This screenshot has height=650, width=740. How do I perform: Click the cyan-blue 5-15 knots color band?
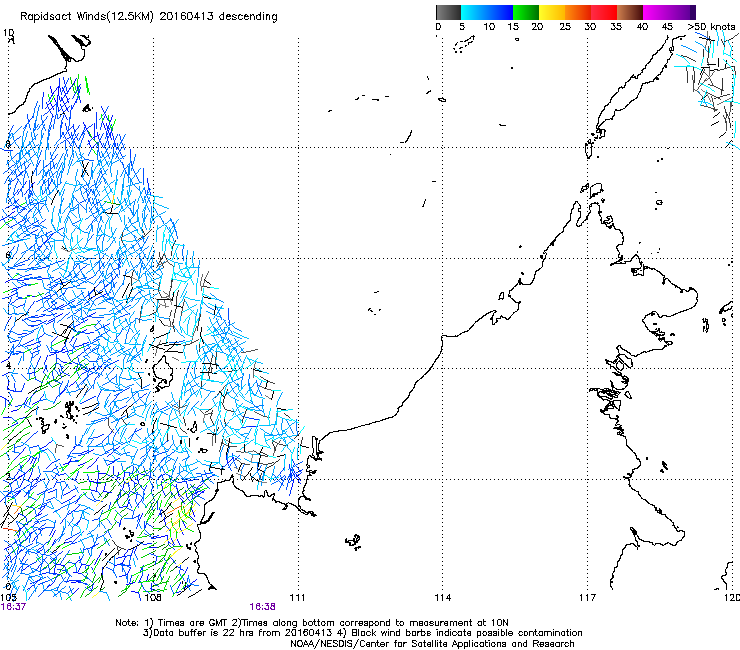click(x=487, y=12)
